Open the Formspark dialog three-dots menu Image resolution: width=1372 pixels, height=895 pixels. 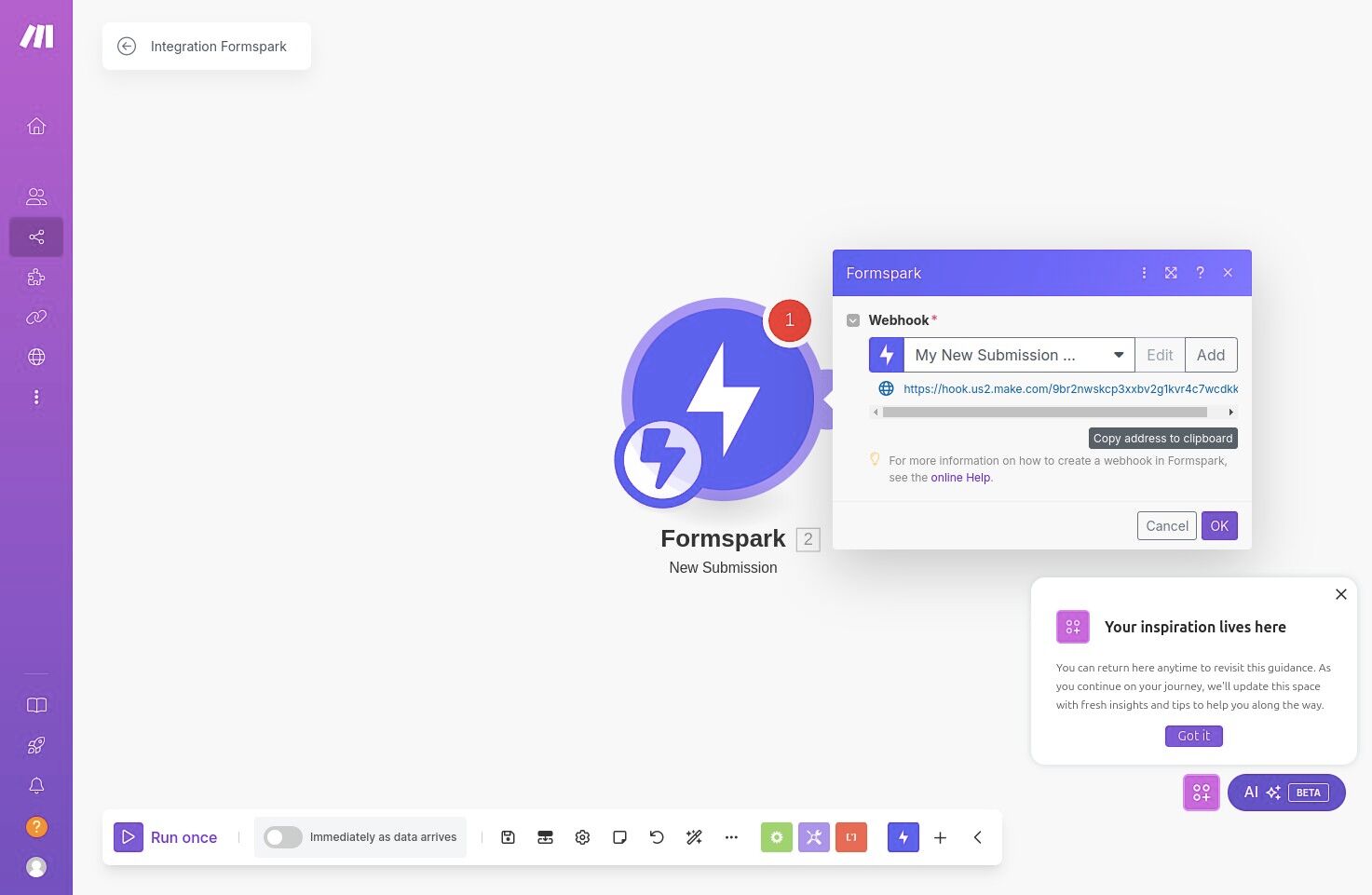[x=1144, y=273]
